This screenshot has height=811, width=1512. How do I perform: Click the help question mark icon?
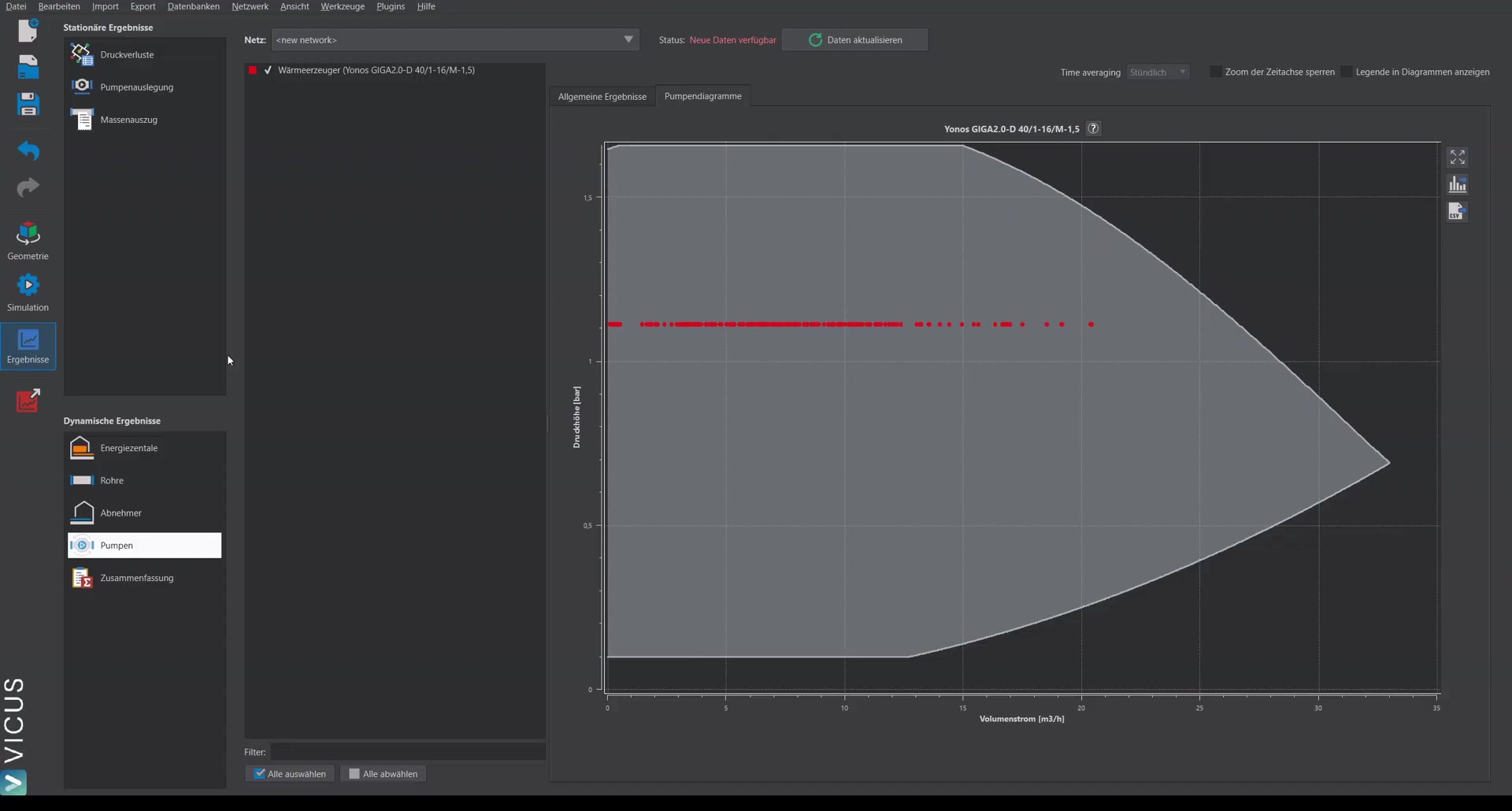click(x=1093, y=128)
